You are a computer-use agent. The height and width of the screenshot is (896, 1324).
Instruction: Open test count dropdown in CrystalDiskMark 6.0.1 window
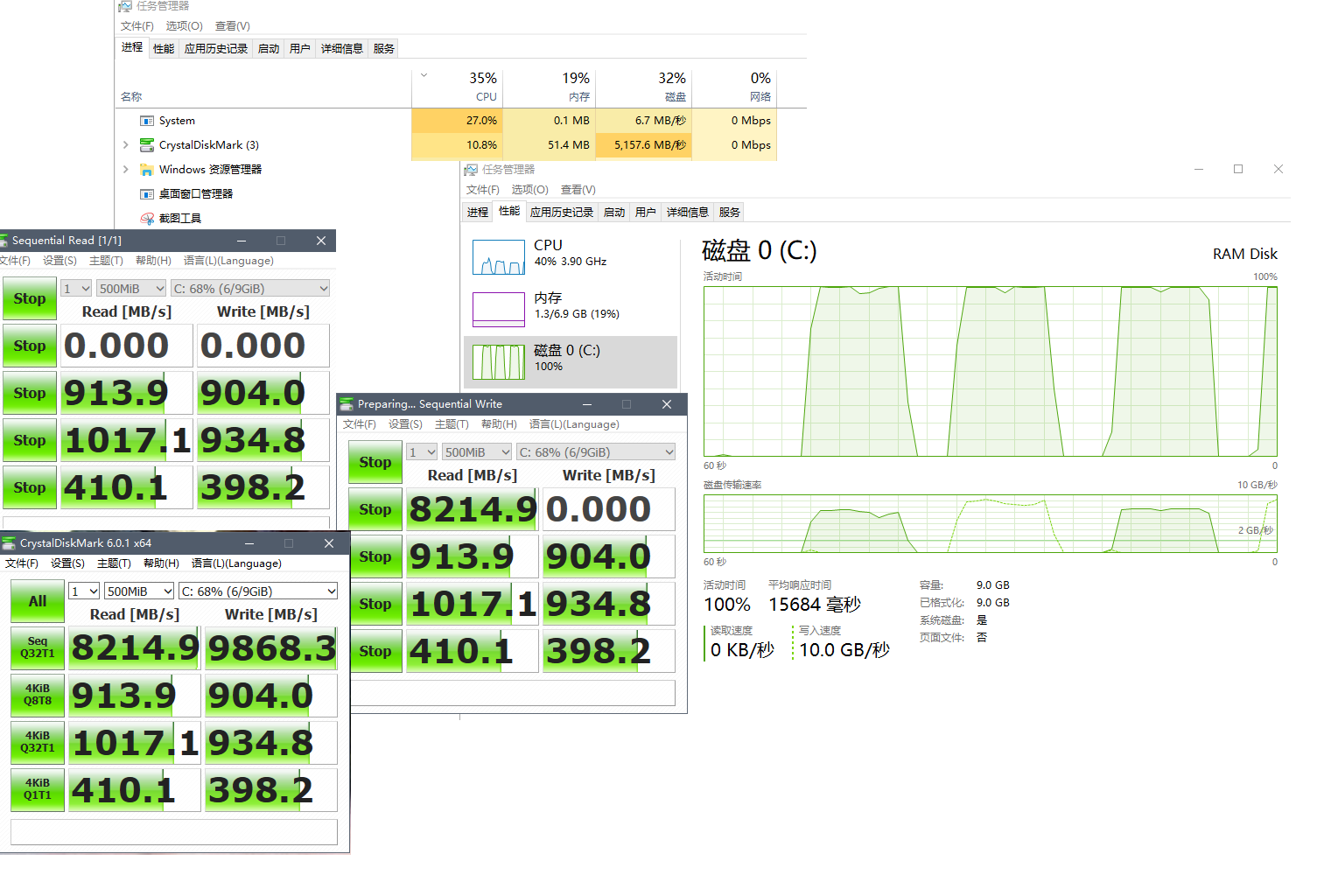(x=84, y=591)
